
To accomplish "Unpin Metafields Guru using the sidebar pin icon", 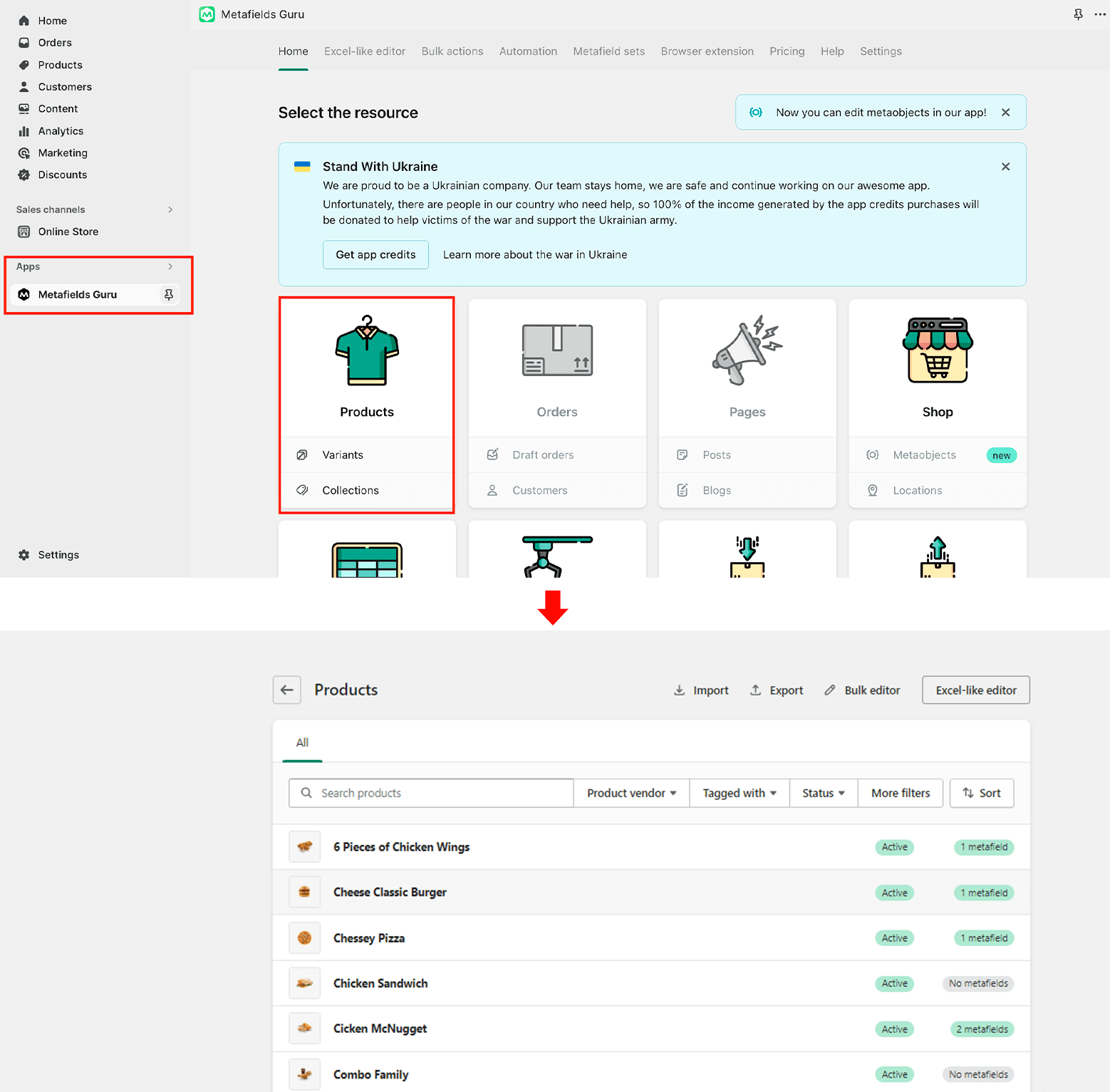I will point(169,294).
